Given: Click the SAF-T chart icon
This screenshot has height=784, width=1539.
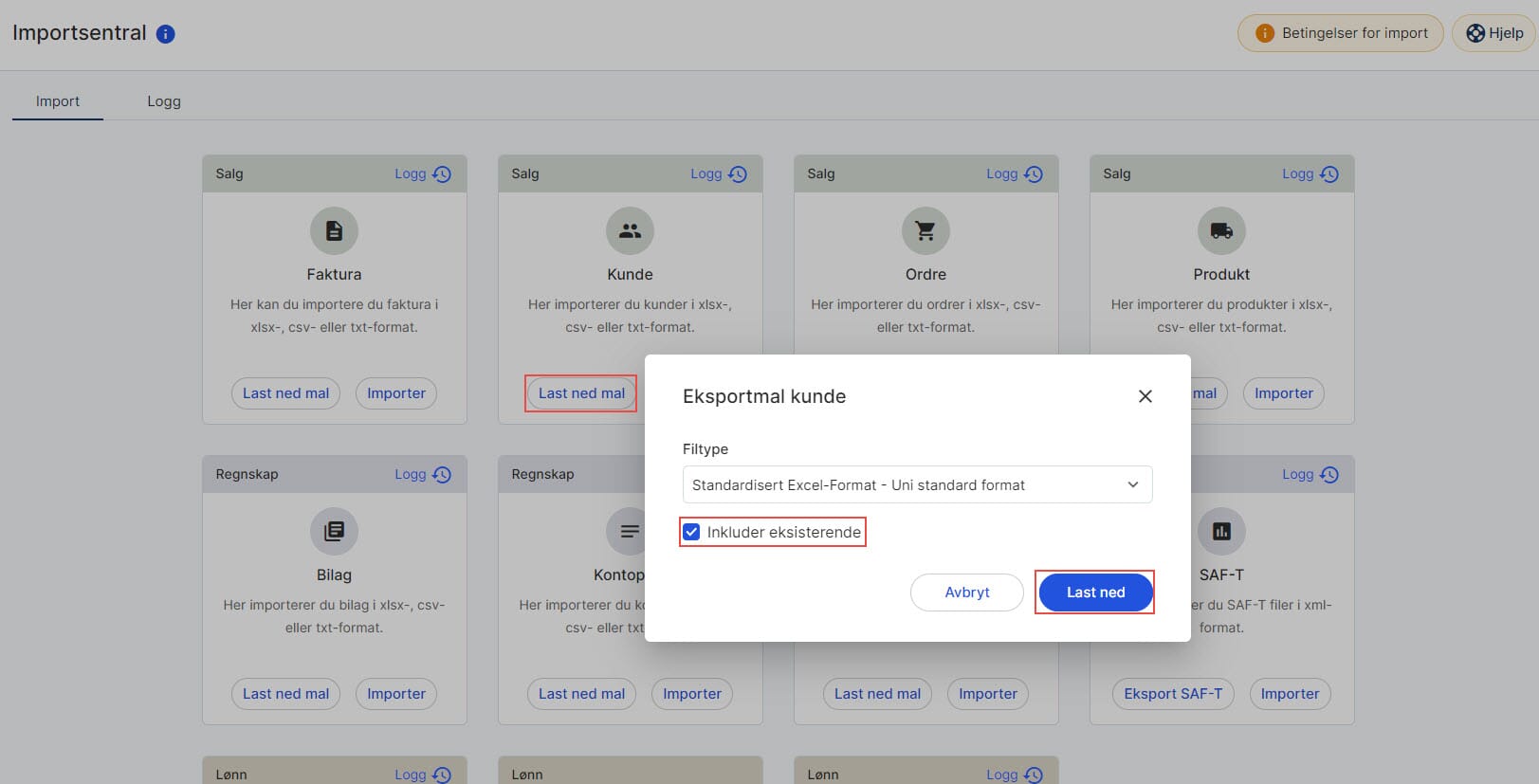Looking at the screenshot, I should click(x=1221, y=531).
